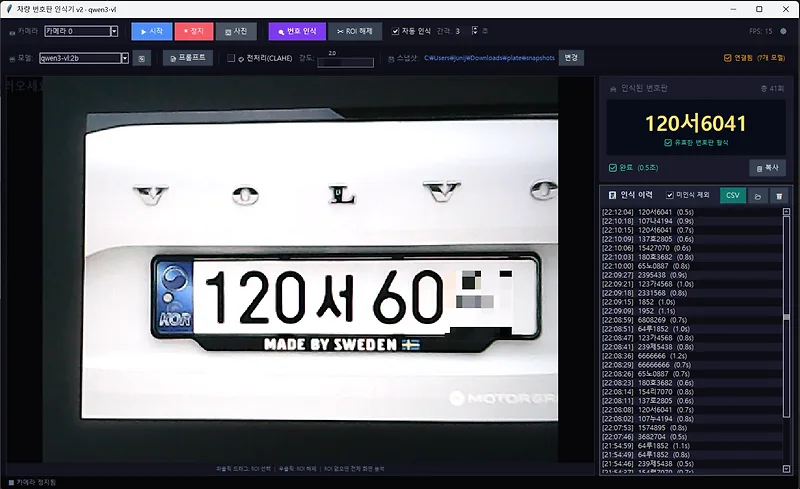Select history row [22:10:00] 65노0887
The height and width of the screenshot is (489, 800).
(691, 266)
